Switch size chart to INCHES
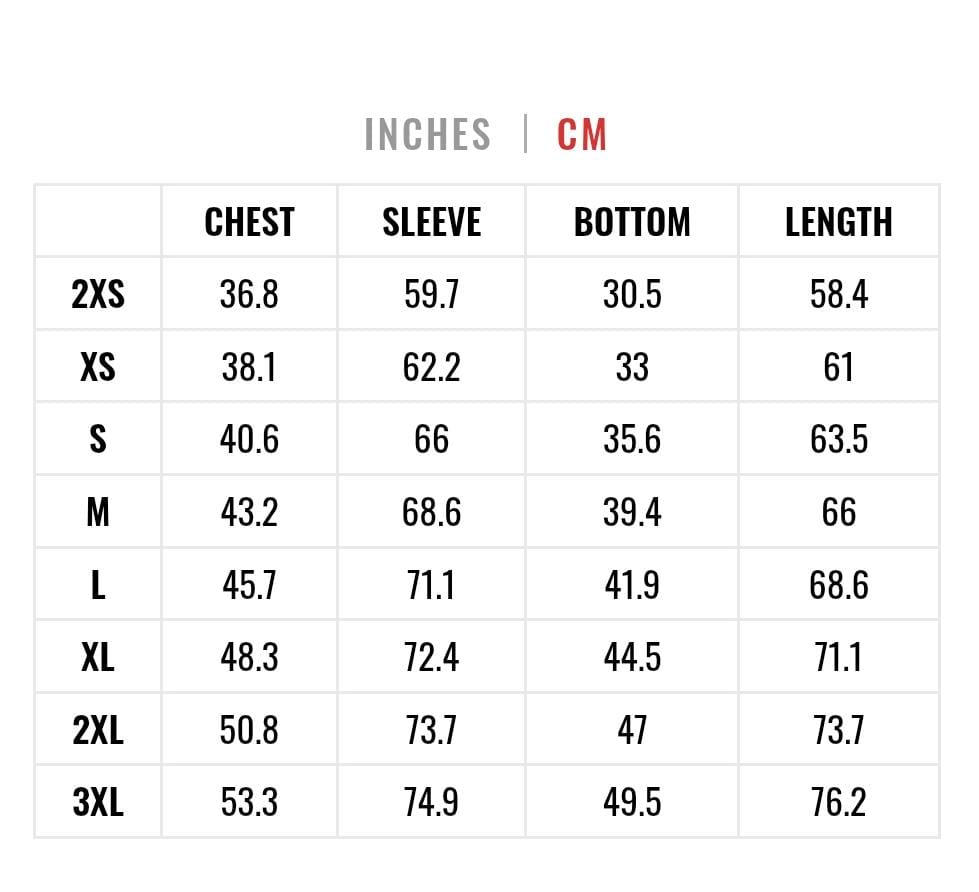 coord(428,134)
